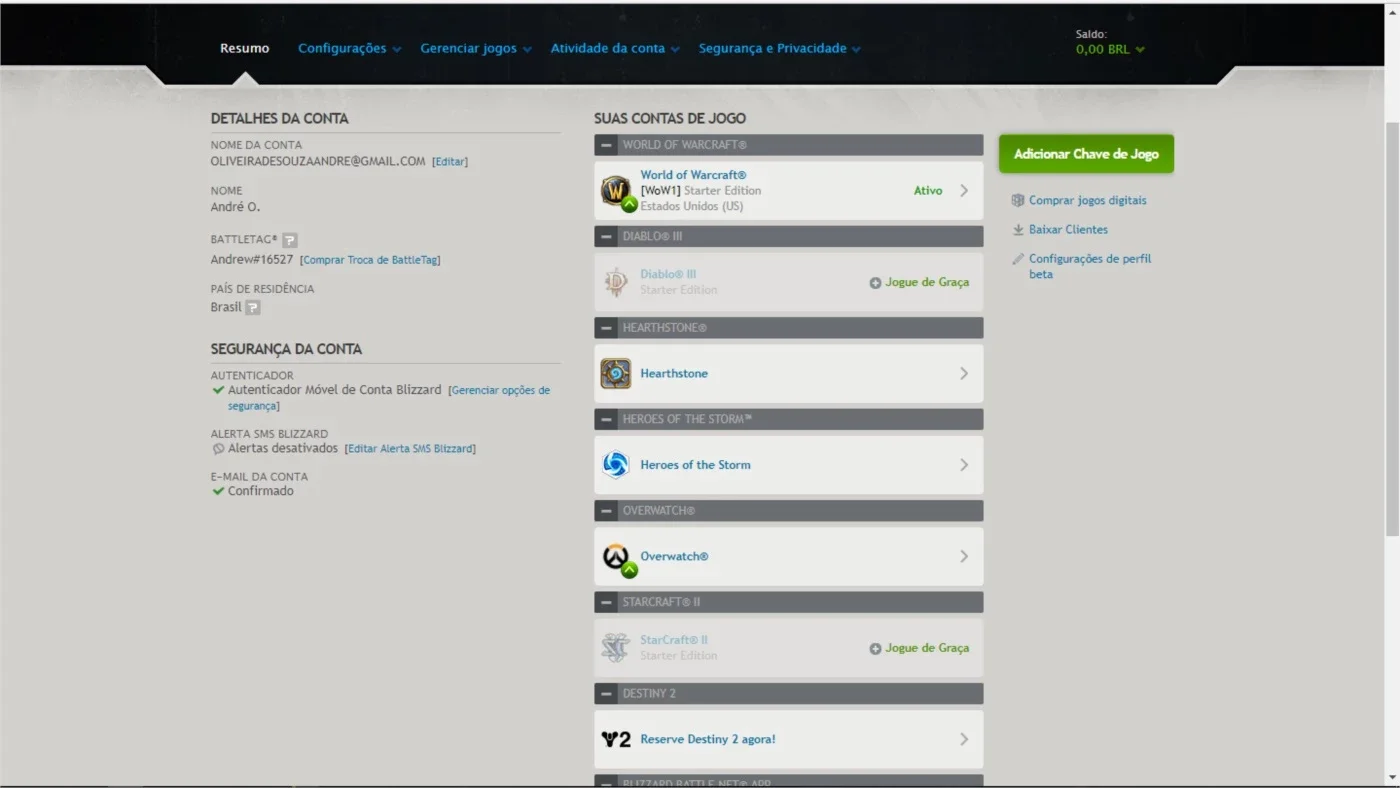The width and height of the screenshot is (1400, 788).
Task: Click Reserve Destiny 2 agora! link
Action: pyautogui.click(x=708, y=740)
